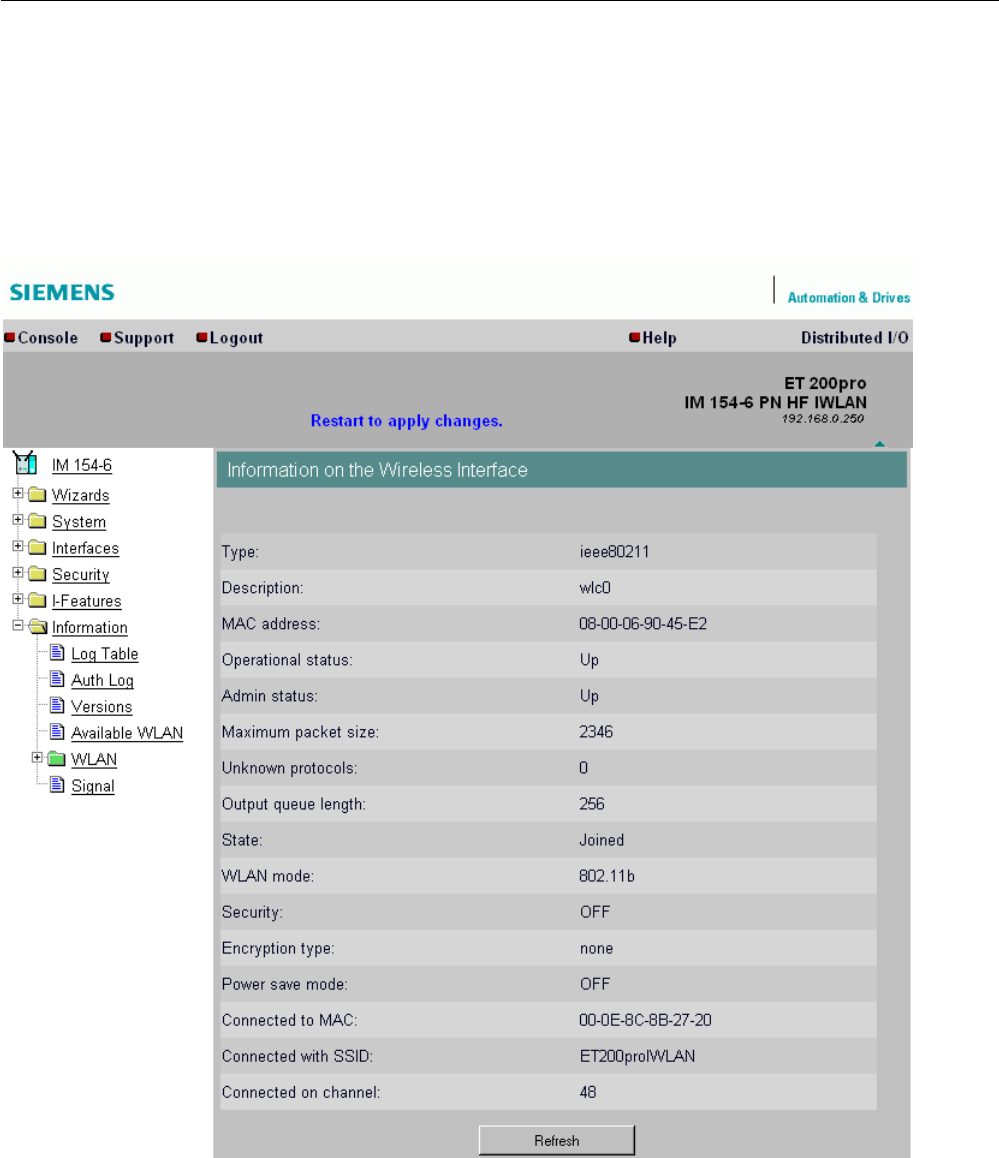Click the Automation & Drives link
The width and height of the screenshot is (999, 1158).
click(848, 298)
